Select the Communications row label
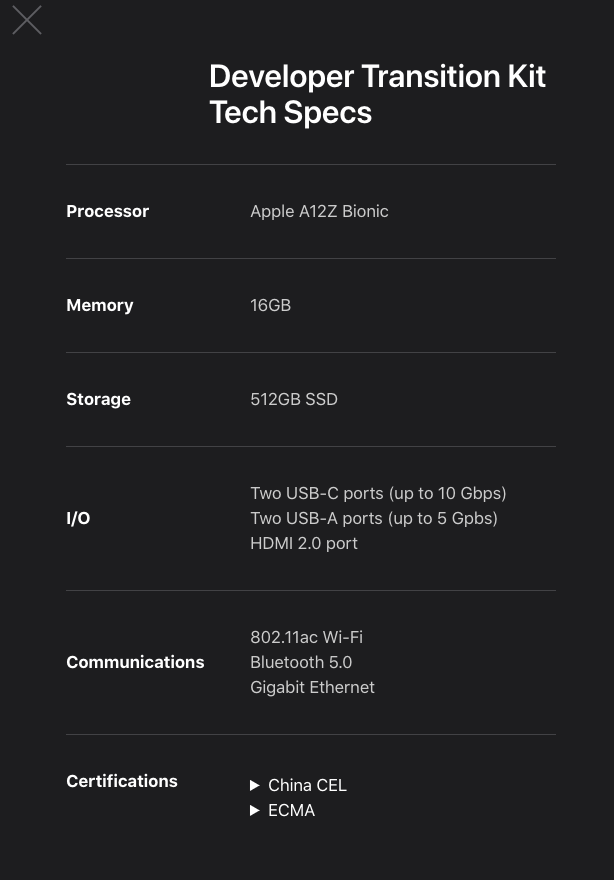The height and width of the screenshot is (880, 614). coord(135,662)
